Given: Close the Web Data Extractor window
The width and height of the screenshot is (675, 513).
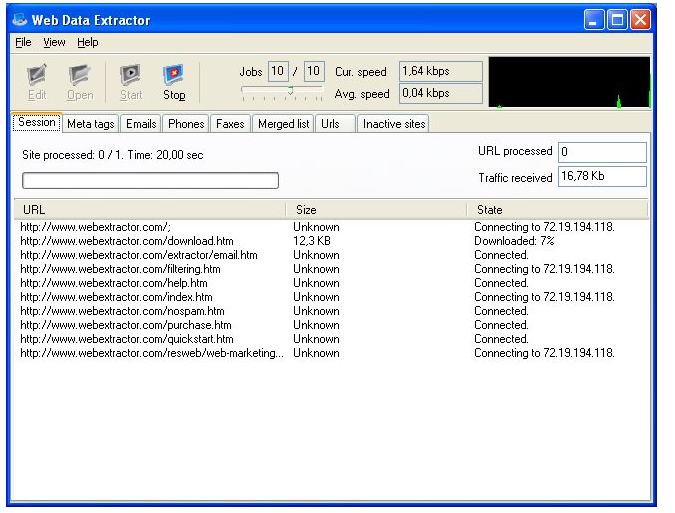Looking at the screenshot, I should [x=641, y=20].
